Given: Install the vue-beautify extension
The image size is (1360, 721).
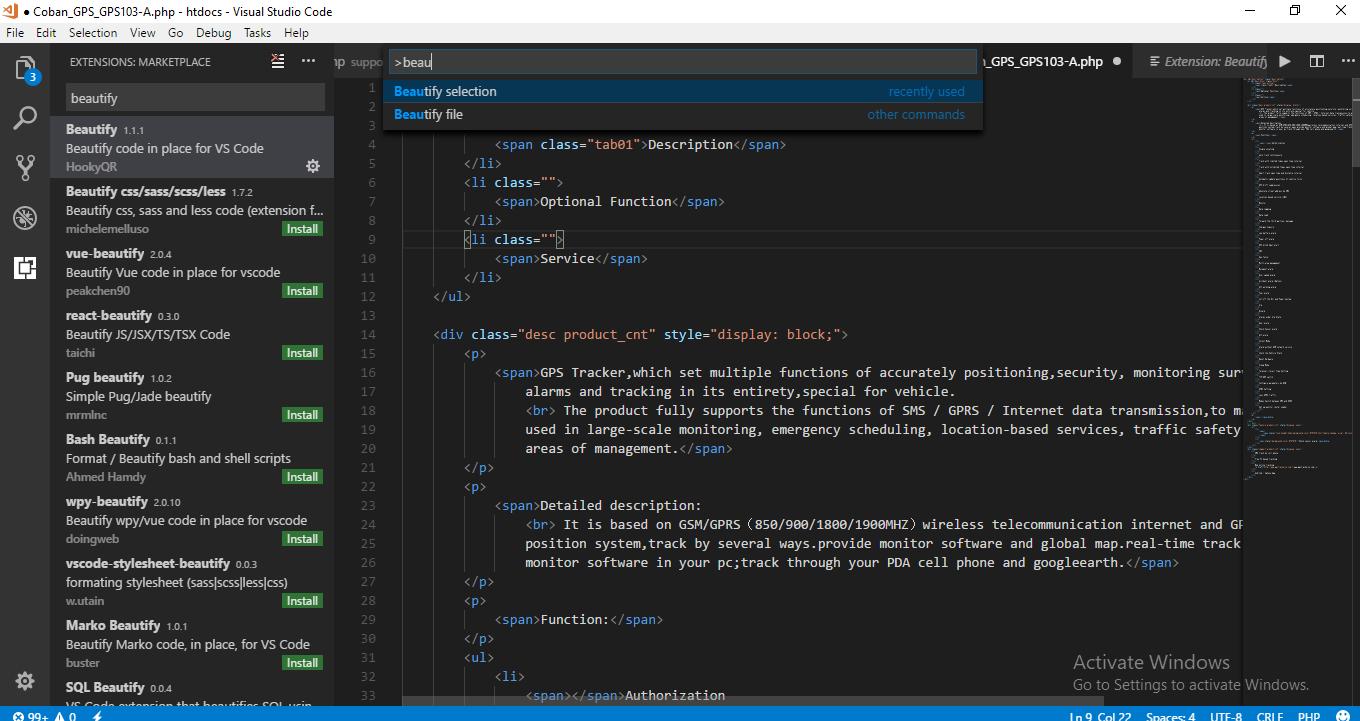Looking at the screenshot, I should point(302,291).
